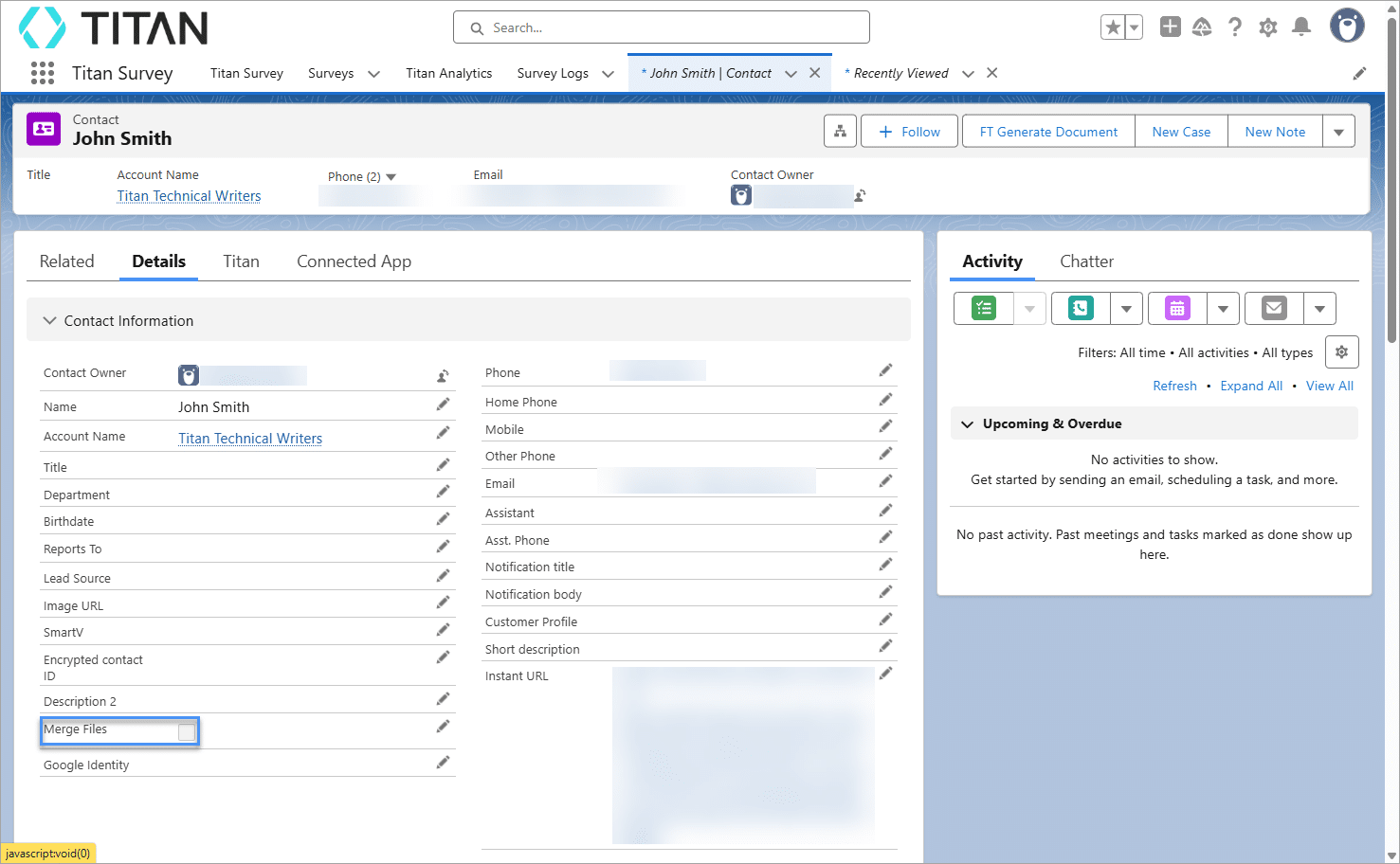This screenshot has height=864, width=1400.
Task: Edit the Instant URL pencil icon
Action: 885,674
